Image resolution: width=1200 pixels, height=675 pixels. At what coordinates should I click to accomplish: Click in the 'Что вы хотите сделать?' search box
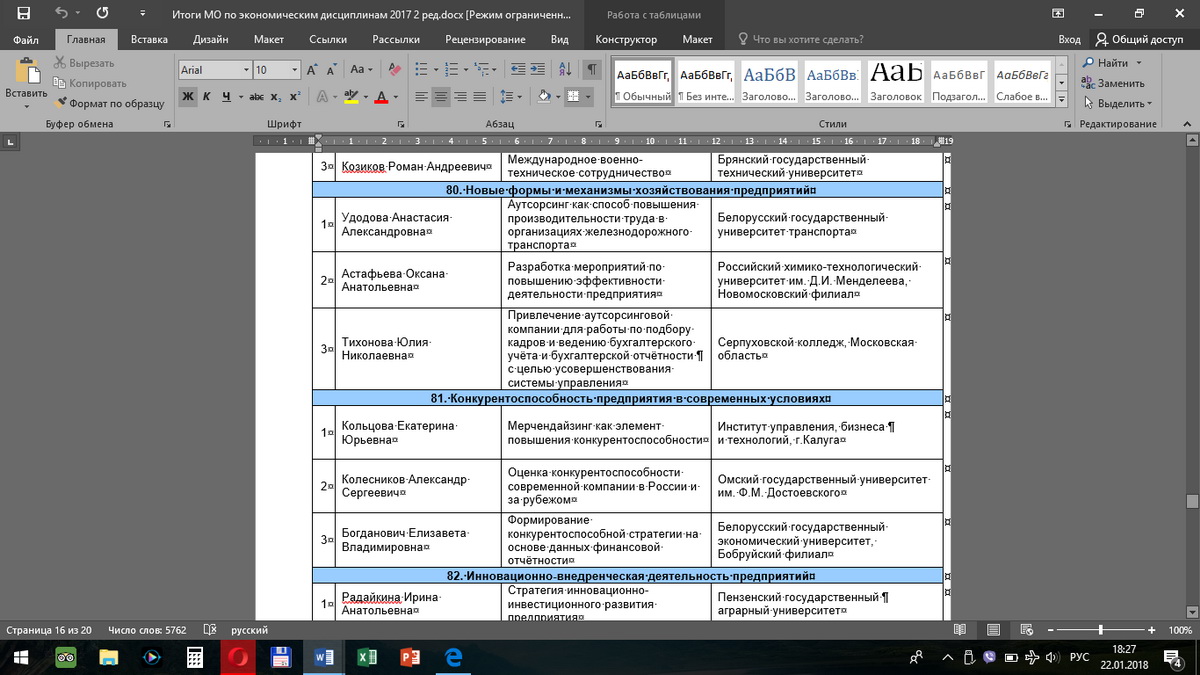point(801,39)
